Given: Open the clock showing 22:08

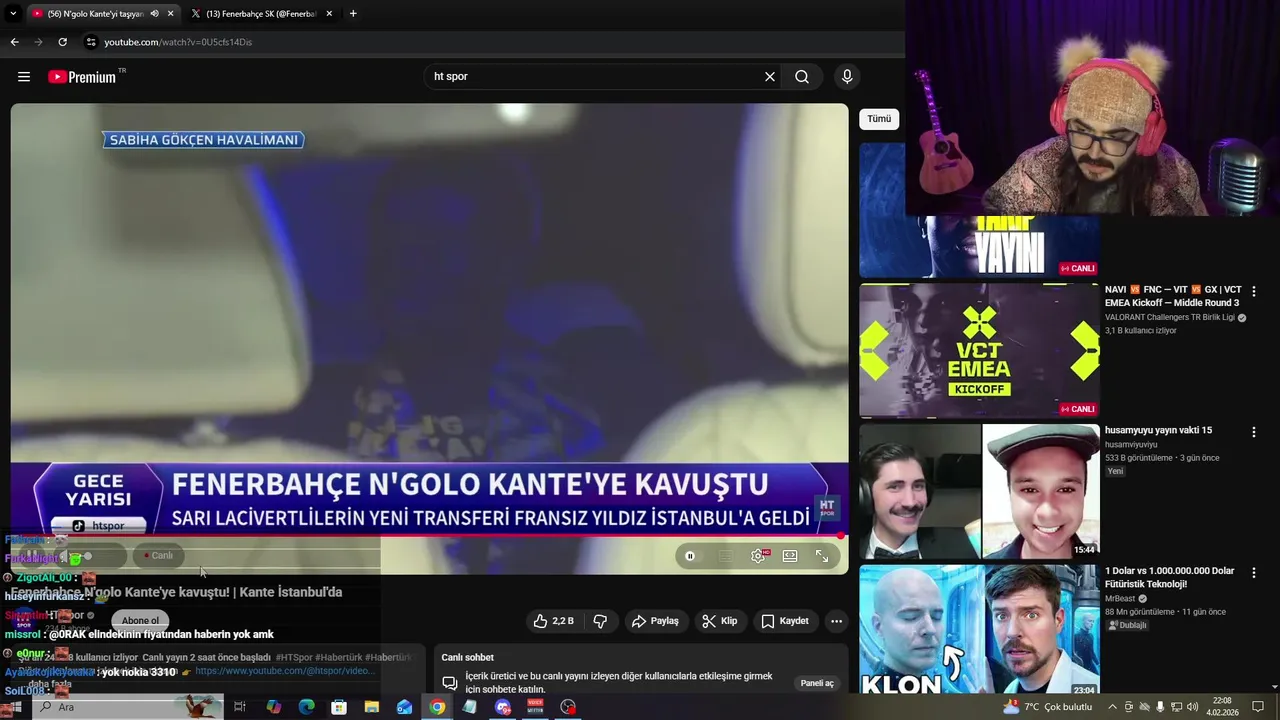Looking at the screenshot, I should pos(1222,707).
